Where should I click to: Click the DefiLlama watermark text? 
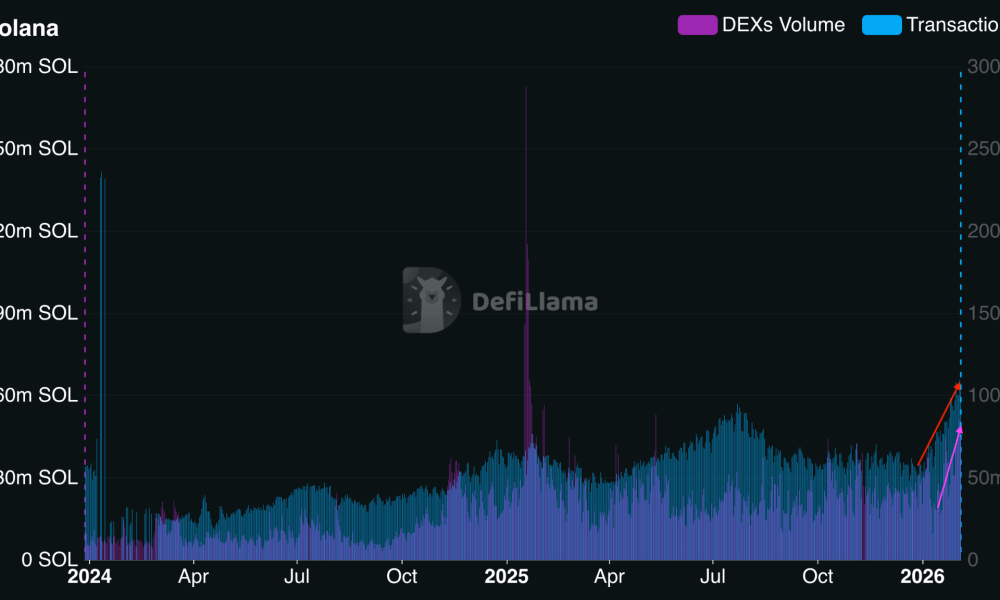[x=535, y=300]
